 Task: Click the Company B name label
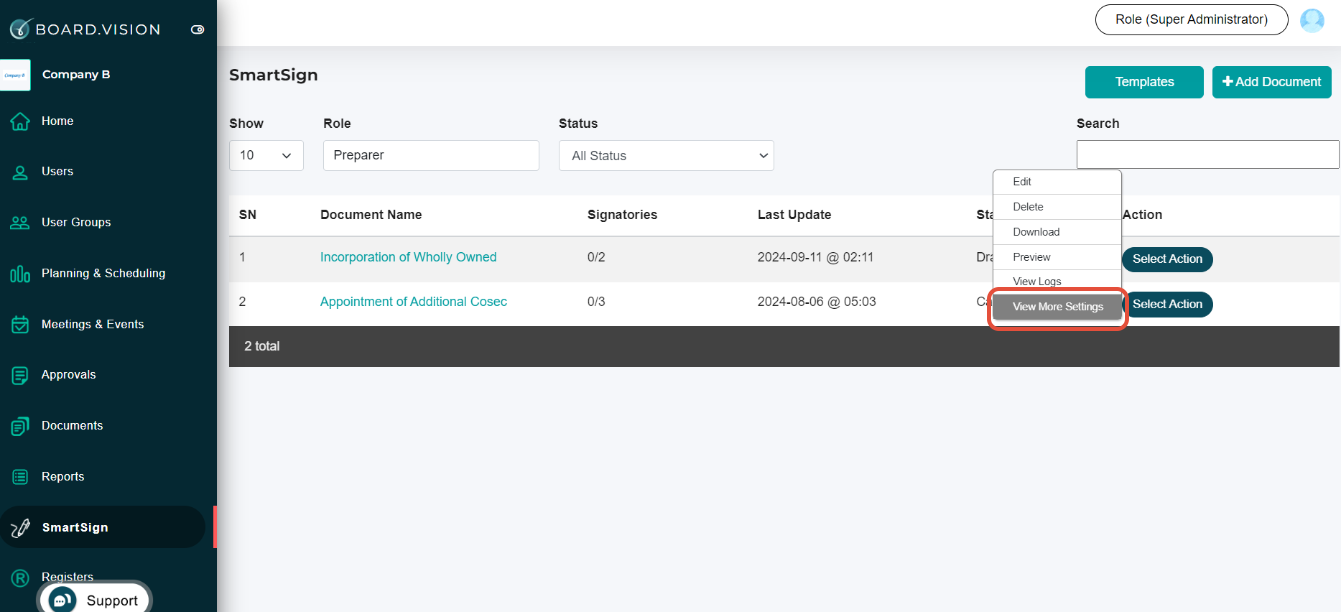pos(76,74)
